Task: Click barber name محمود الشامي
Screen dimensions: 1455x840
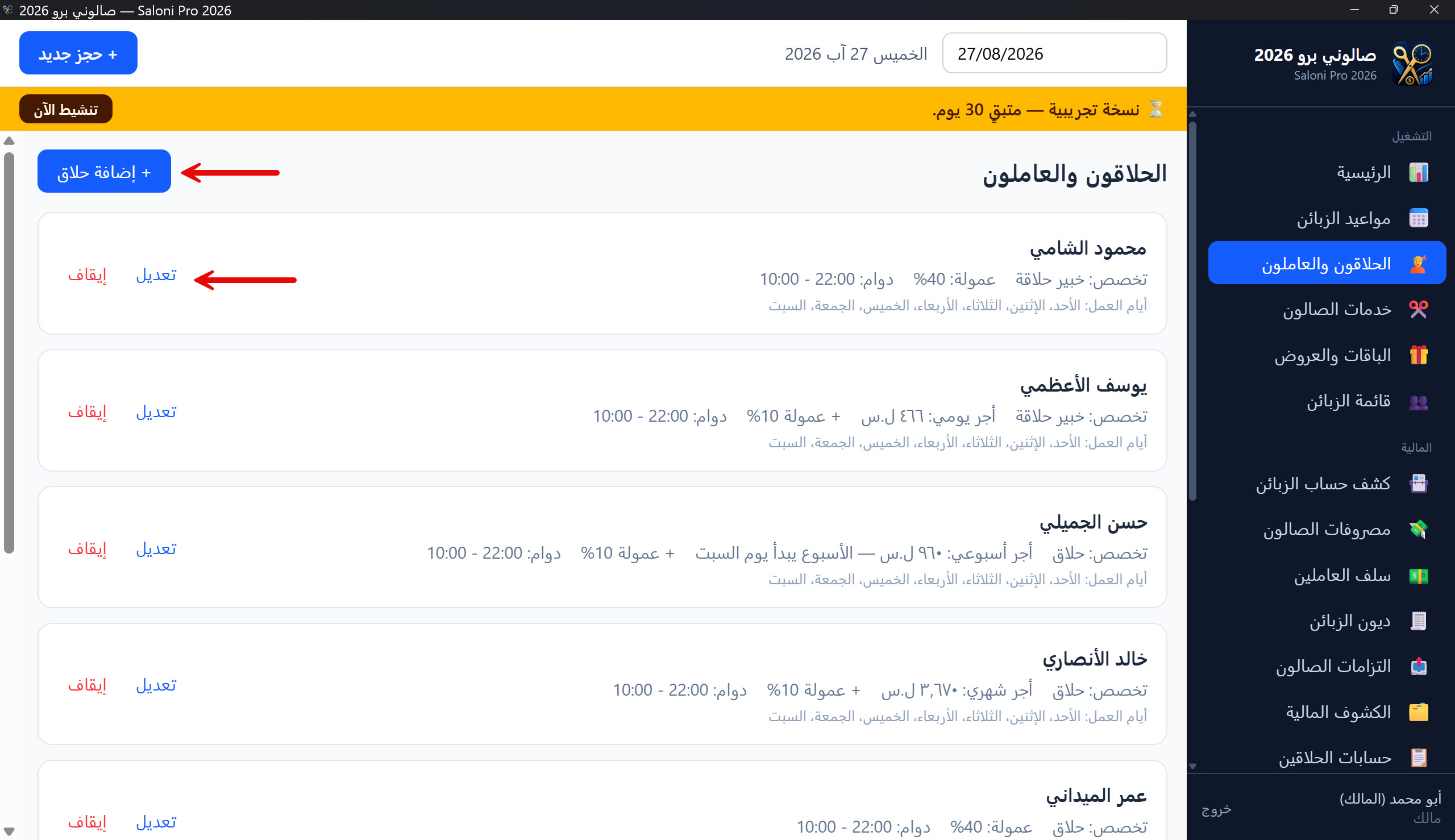Action: pyautogui.click(x=1088, y=248)
